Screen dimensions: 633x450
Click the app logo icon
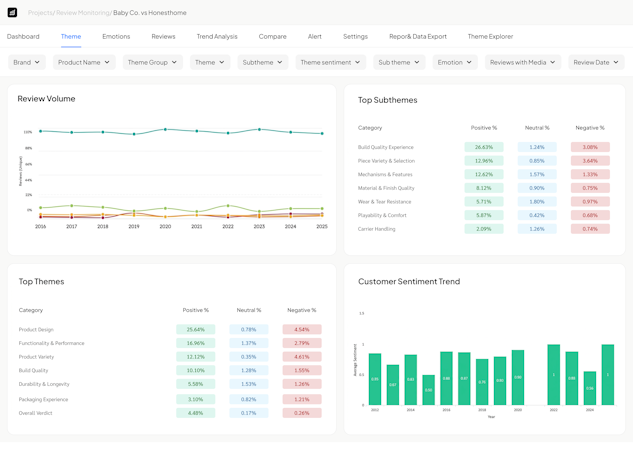pyautogui.click(x=12, y=13)
